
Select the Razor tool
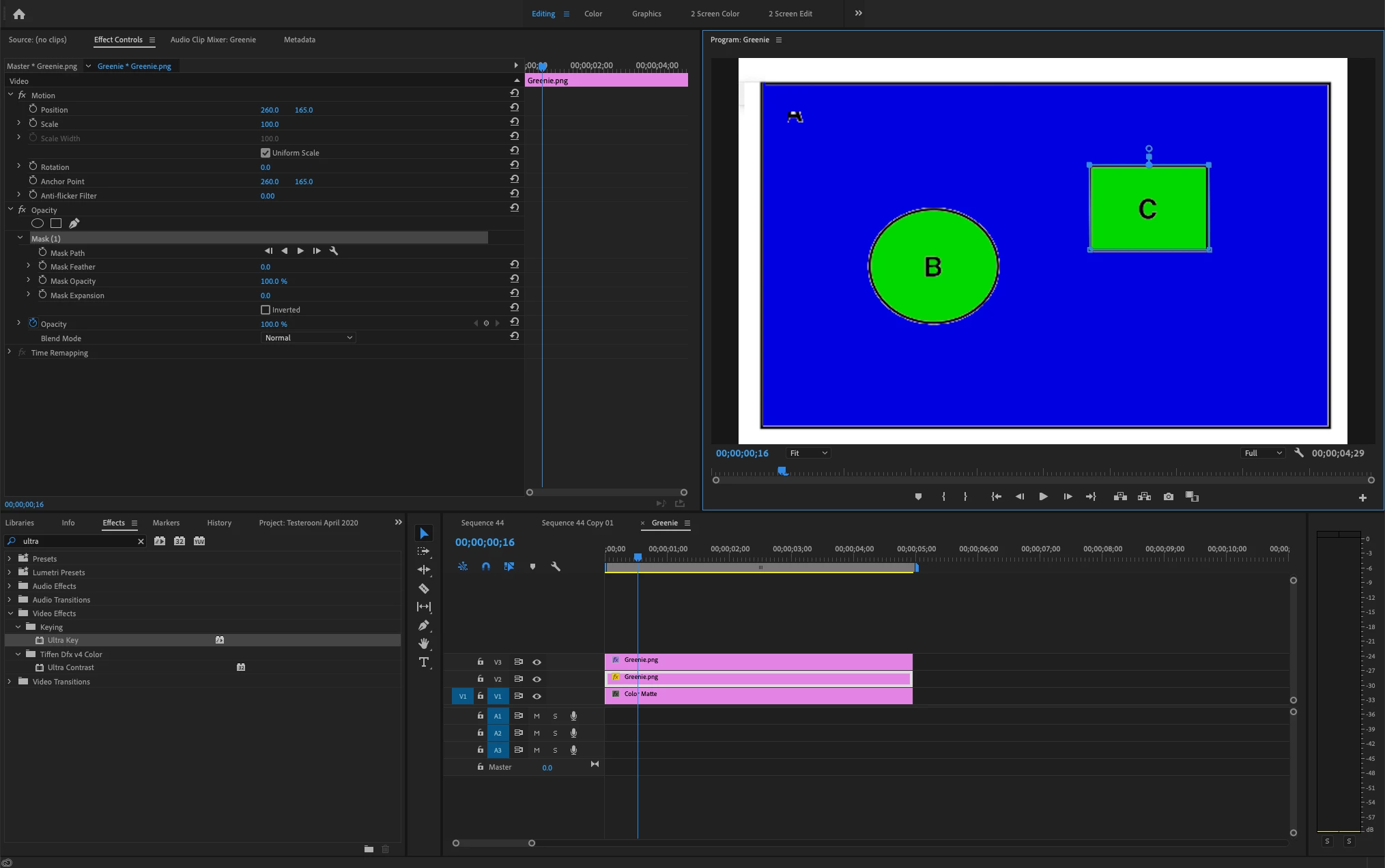pyautogui.click(x=424, y=588)
